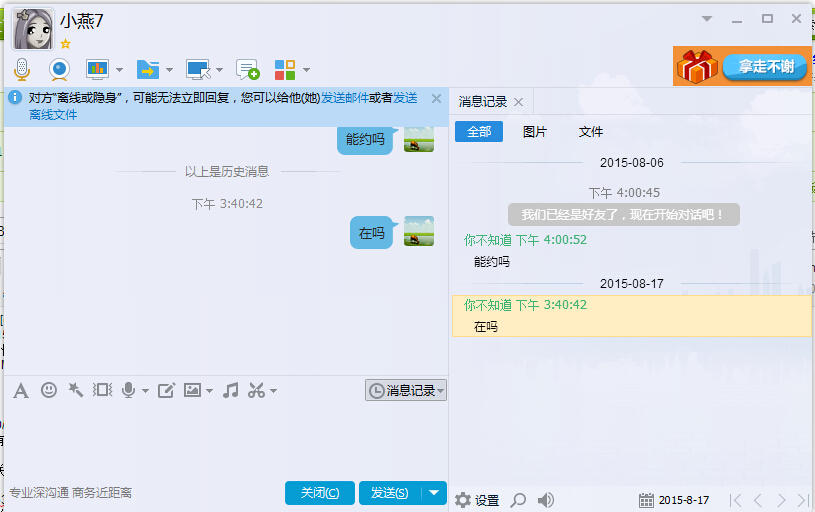This screenshot has height=512, width=815.
Task: Open message search with the magnifier icon
Action: (518, 500)
